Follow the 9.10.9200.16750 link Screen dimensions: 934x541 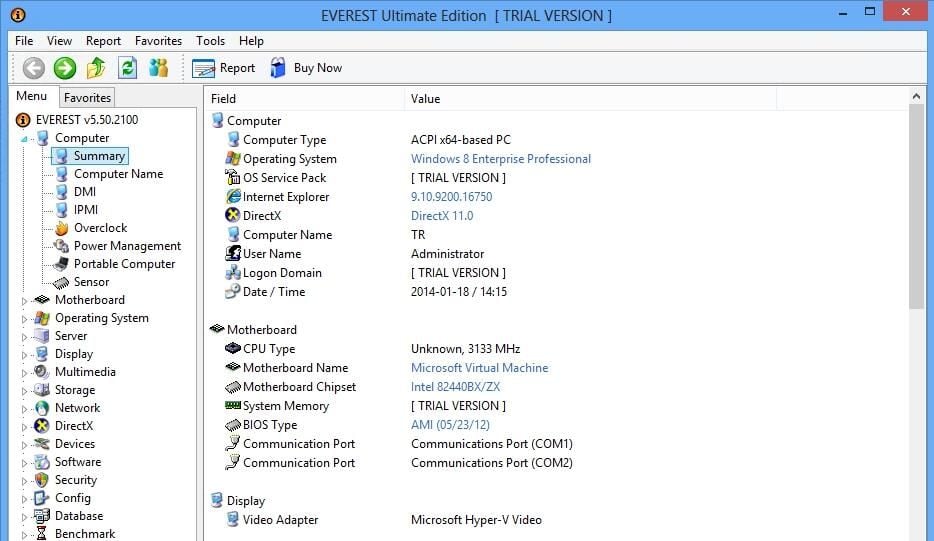[452, 197]
